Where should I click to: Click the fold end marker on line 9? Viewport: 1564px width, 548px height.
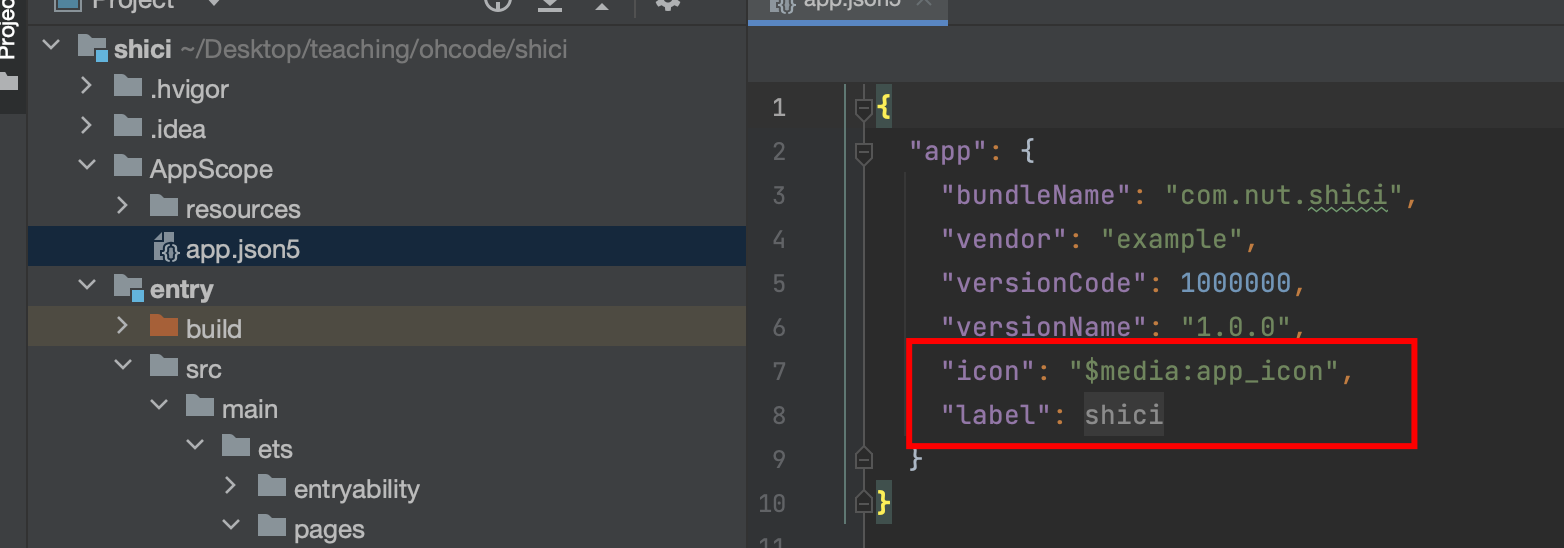pyautogui.click(x=864, y=459)
